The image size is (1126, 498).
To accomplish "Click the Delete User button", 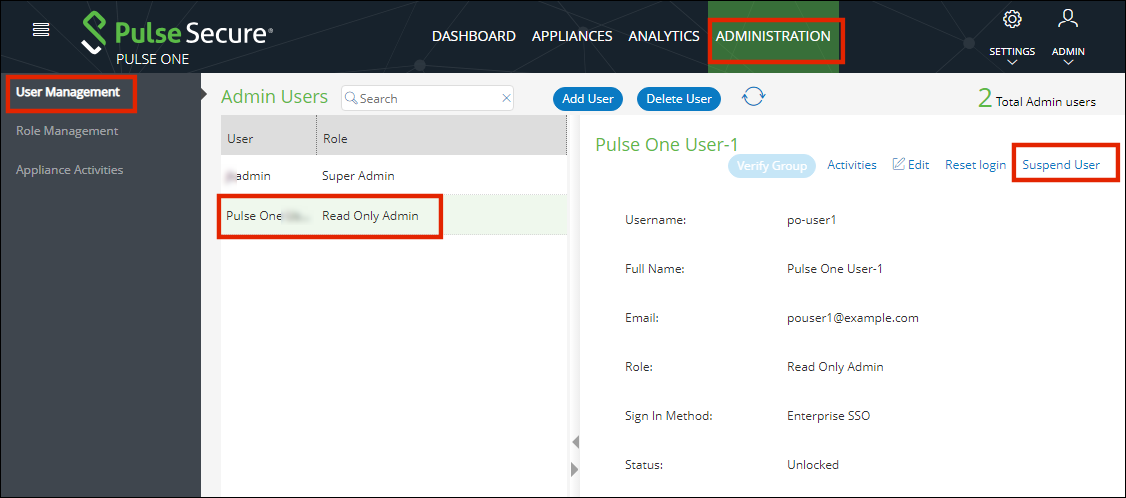I will pyautogui.click(x=679, y=99).
